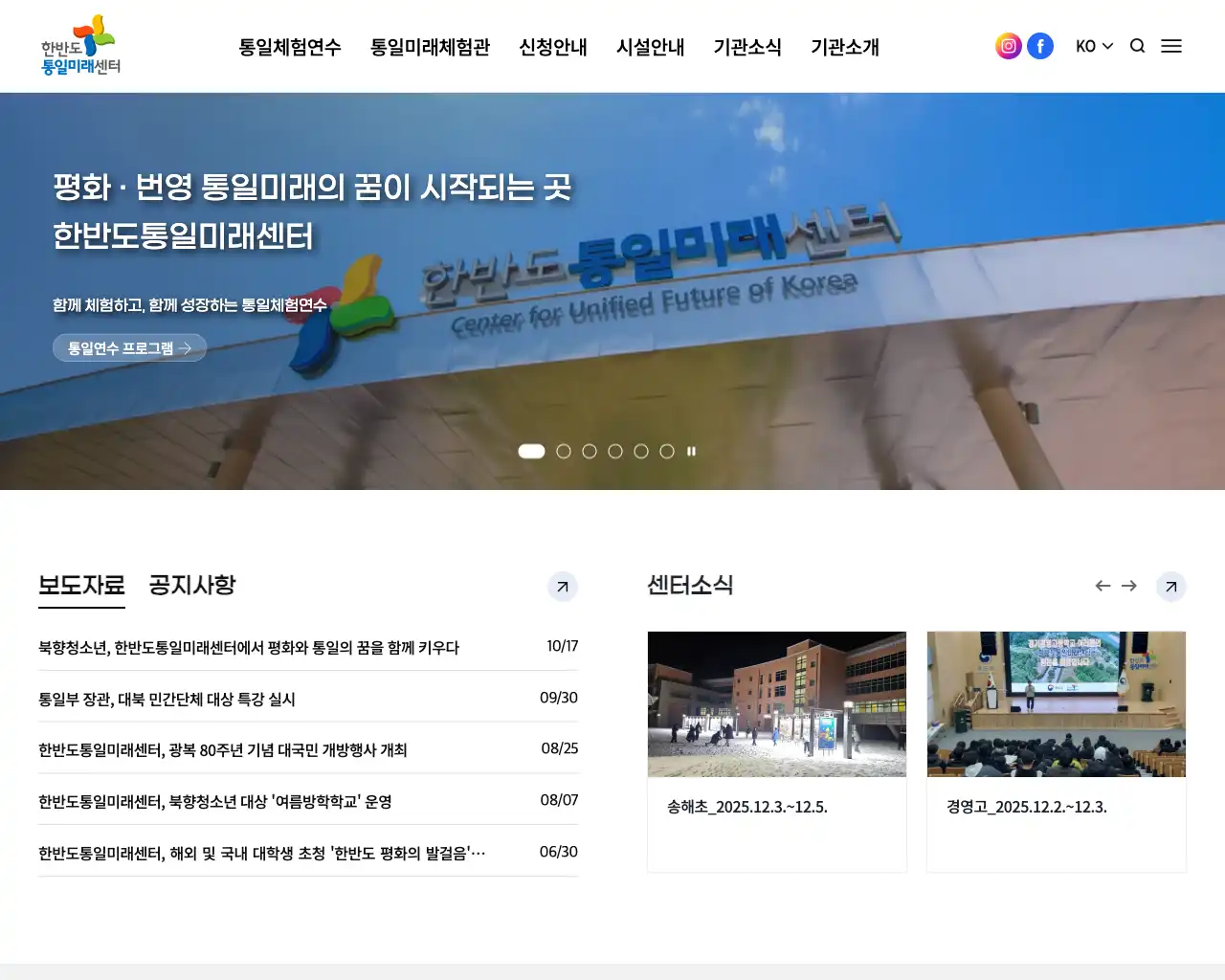This screenshot has width=1225, height=980.
Task: Open the Facebook icon in the header
Action: (1040, 45)
